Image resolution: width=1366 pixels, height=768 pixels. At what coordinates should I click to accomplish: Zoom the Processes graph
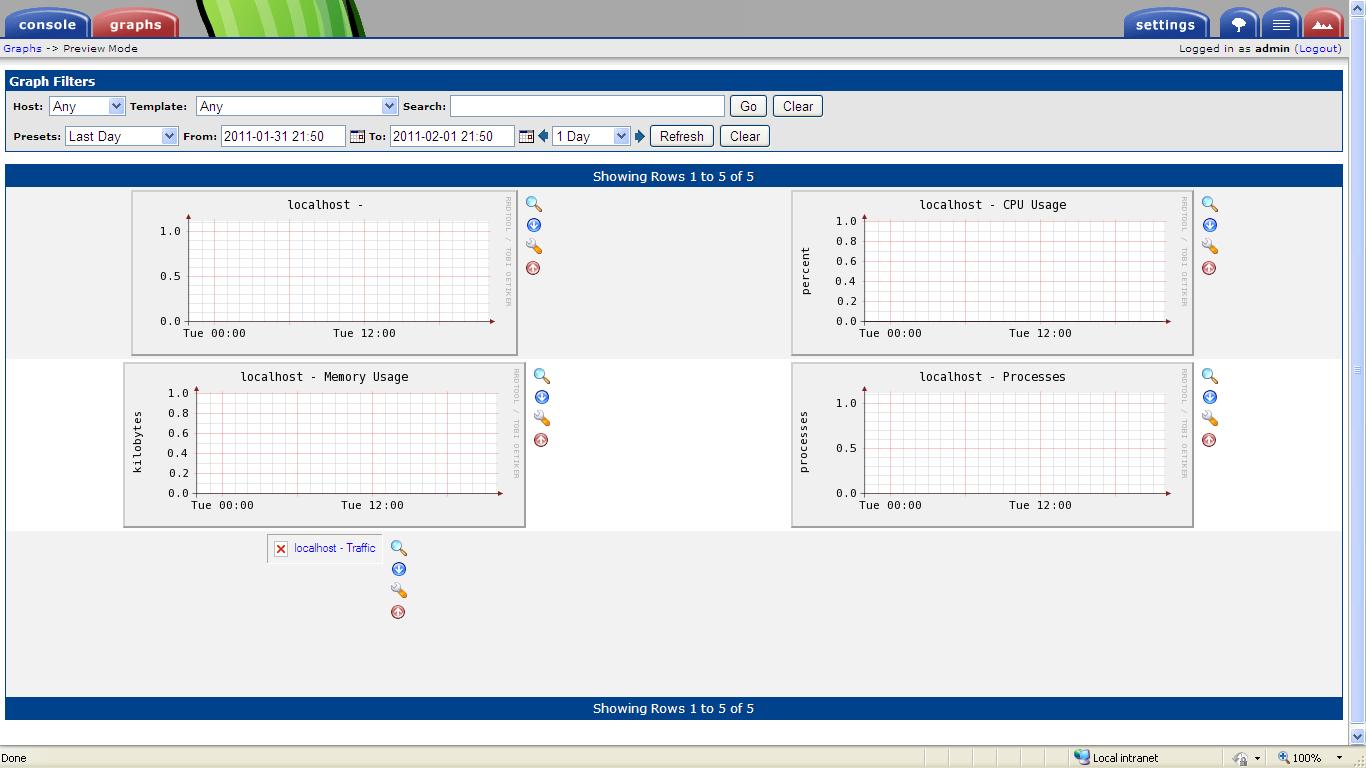pyautogui.click(x=1210, y=376)
